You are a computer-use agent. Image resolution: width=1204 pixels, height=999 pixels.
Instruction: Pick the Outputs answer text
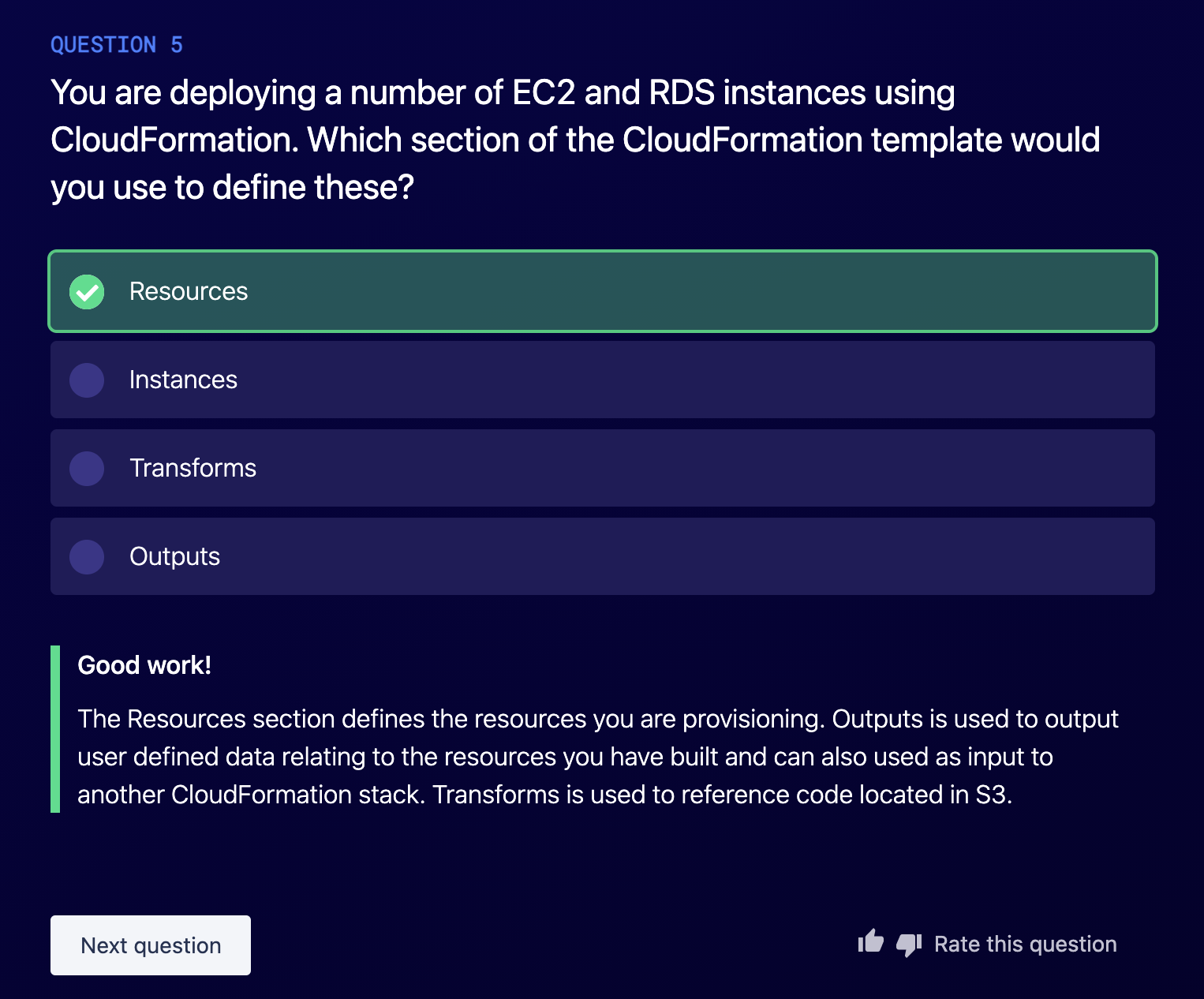tap(174, 556)
